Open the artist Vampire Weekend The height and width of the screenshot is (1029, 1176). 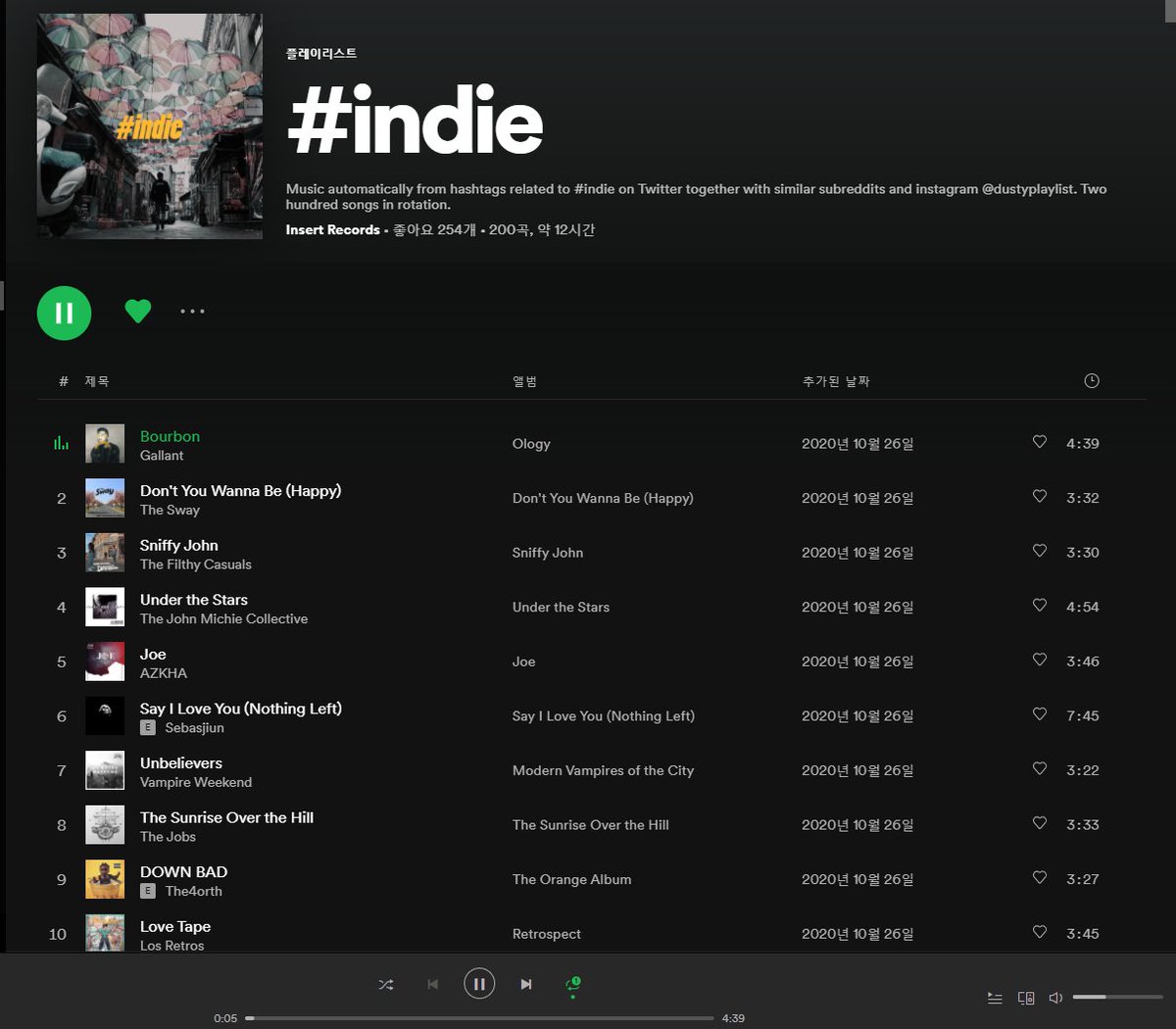tap(196, 782)
